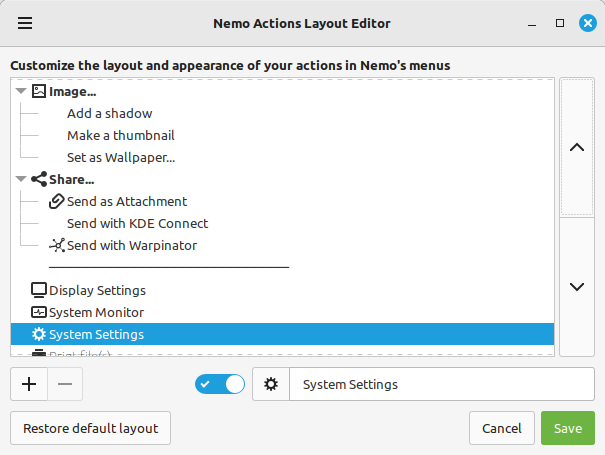Click the green Save button
The image size is (605, 455).
point(567,428)
